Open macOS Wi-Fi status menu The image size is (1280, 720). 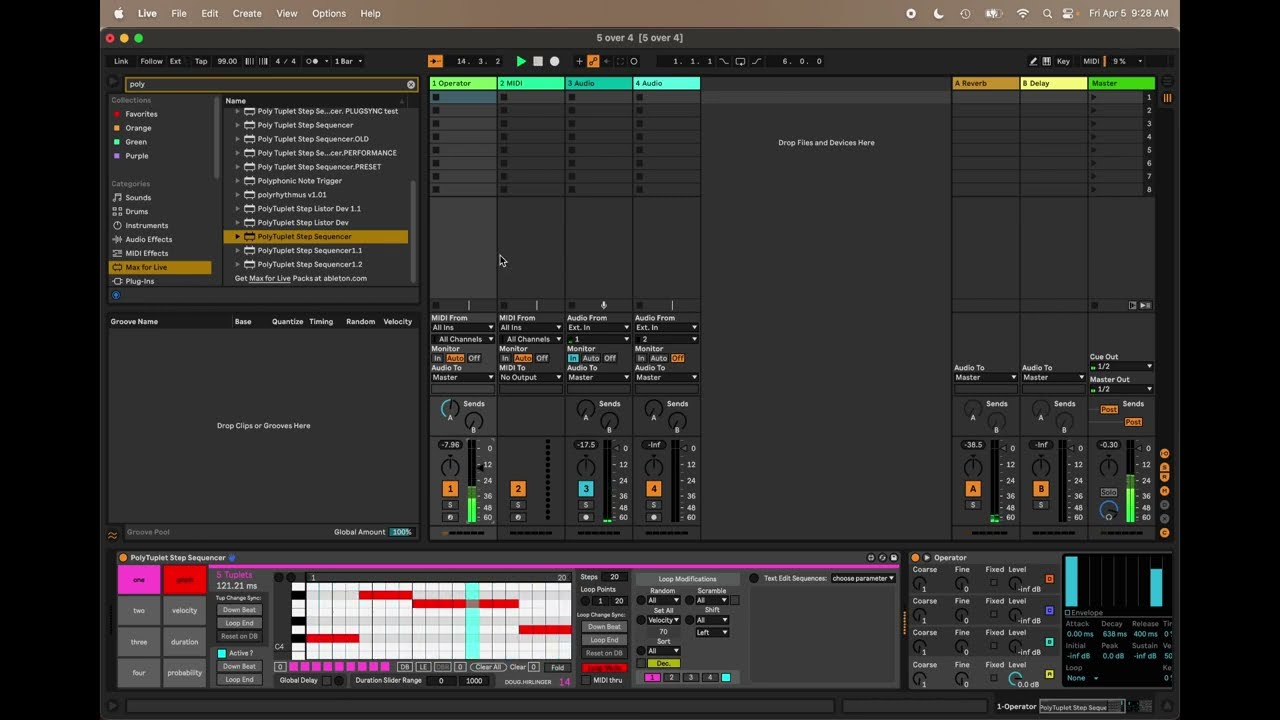pyautogui.click(x=1022, y=13)
